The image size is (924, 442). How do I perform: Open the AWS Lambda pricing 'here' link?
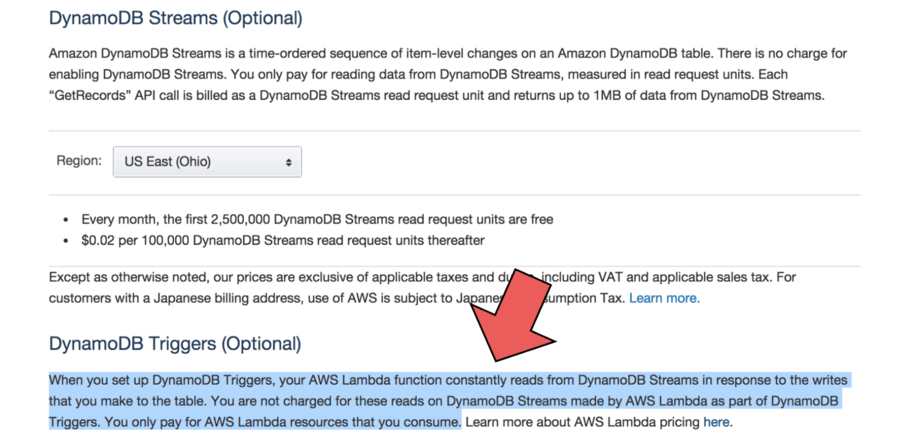pos(716,422)
